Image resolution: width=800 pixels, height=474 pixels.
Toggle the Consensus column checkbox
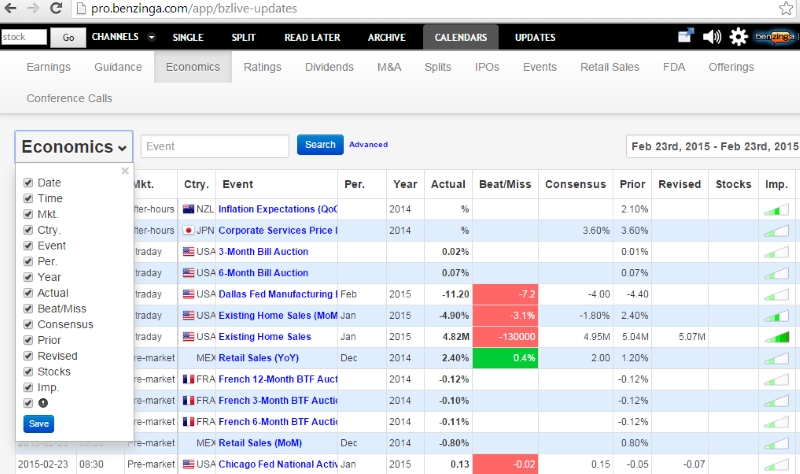coord(28,325)
